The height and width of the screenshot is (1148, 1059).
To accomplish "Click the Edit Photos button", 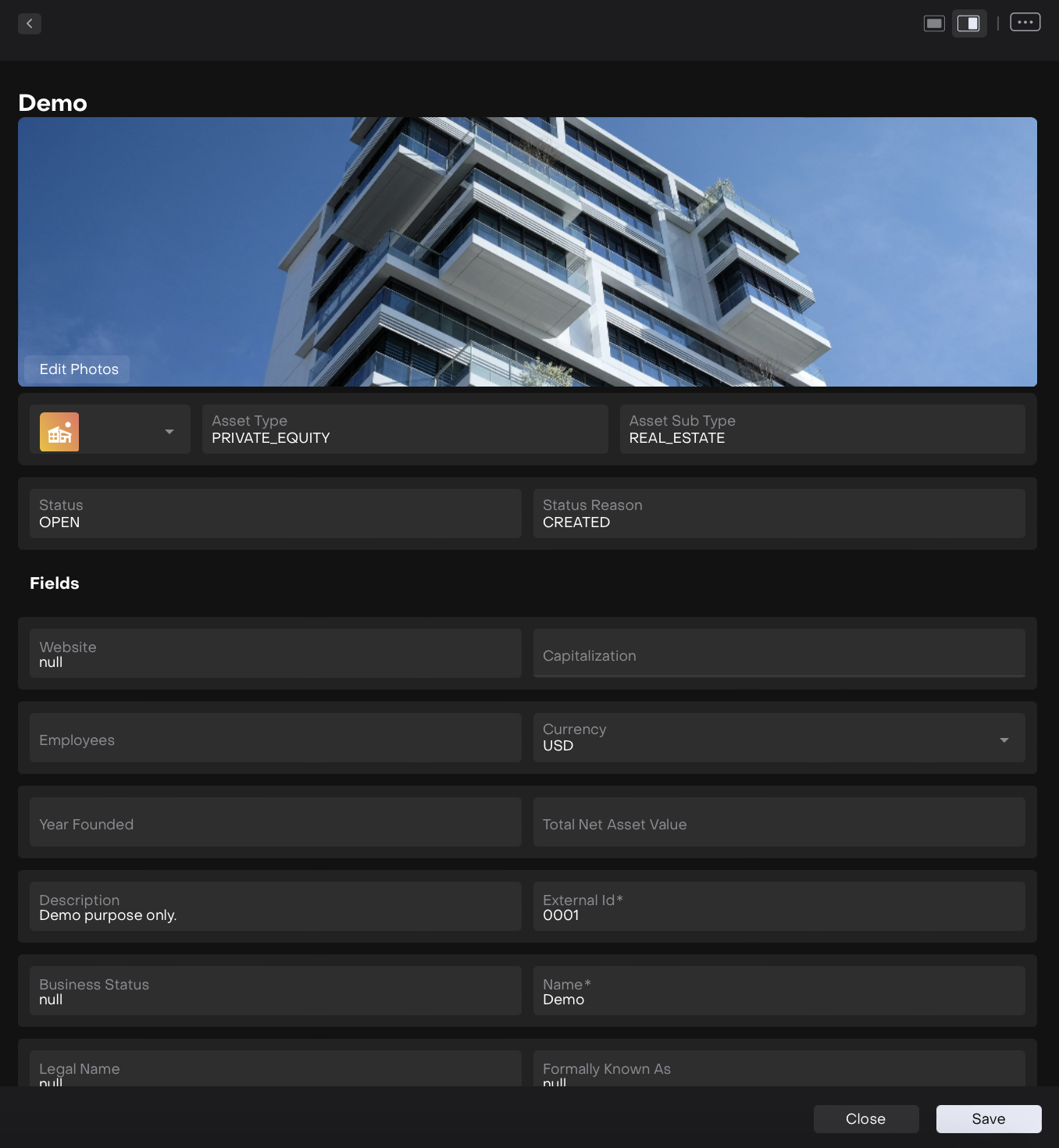I will click(77, 369).
